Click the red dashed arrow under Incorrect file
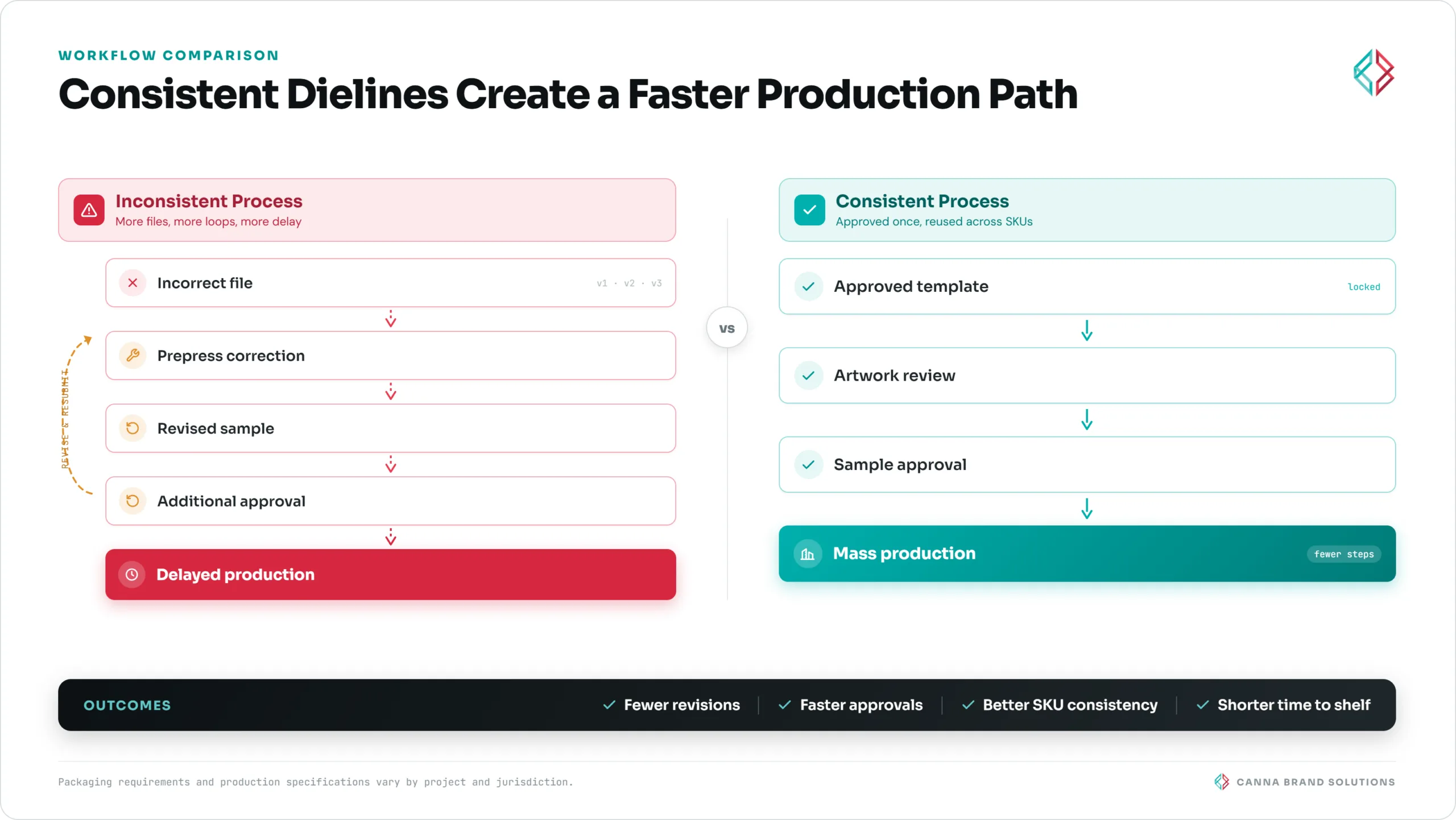The height and width of the screenshot is (820, 1456). (391, 319)
